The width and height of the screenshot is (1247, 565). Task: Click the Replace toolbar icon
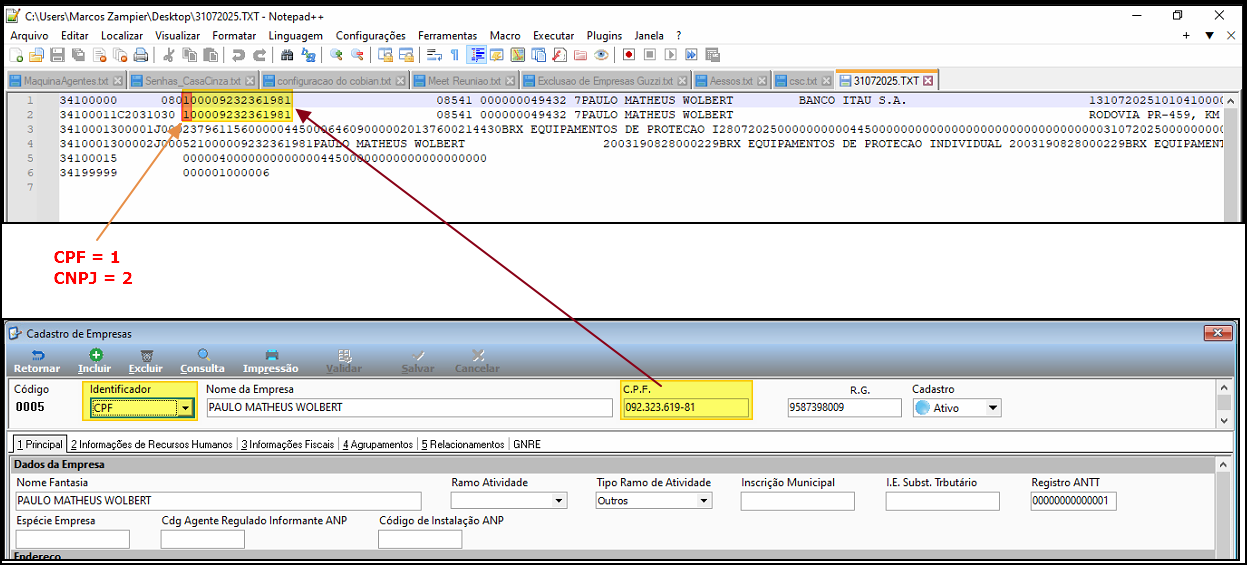click(309, 55)
